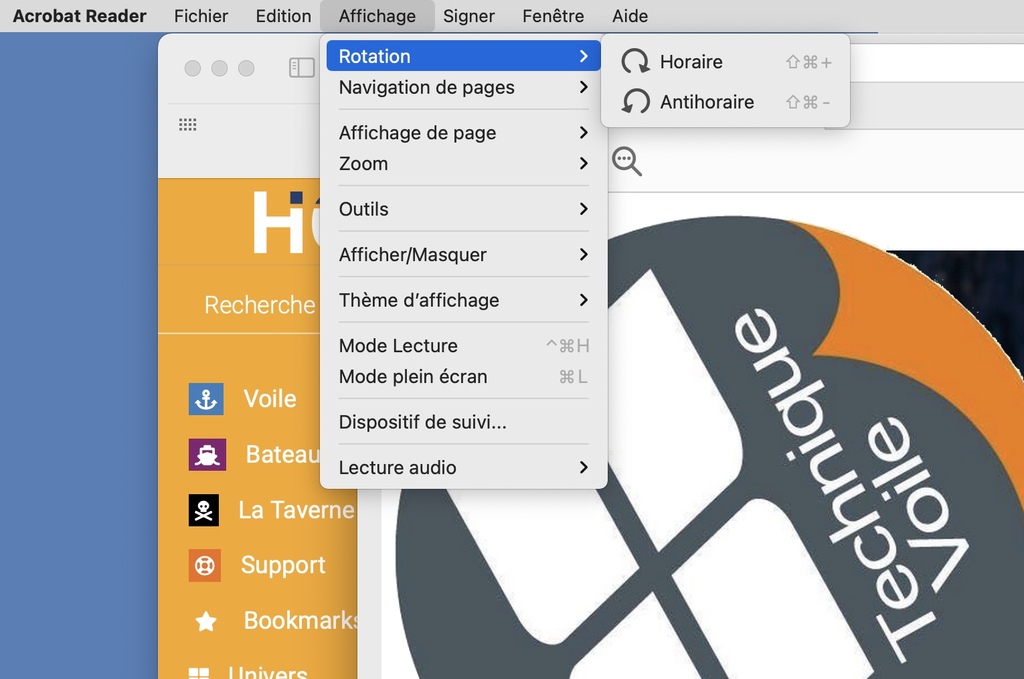Expand the Affichage de page submenu arrow
The image size is (1024, 679).
click(x=584, y=133)
